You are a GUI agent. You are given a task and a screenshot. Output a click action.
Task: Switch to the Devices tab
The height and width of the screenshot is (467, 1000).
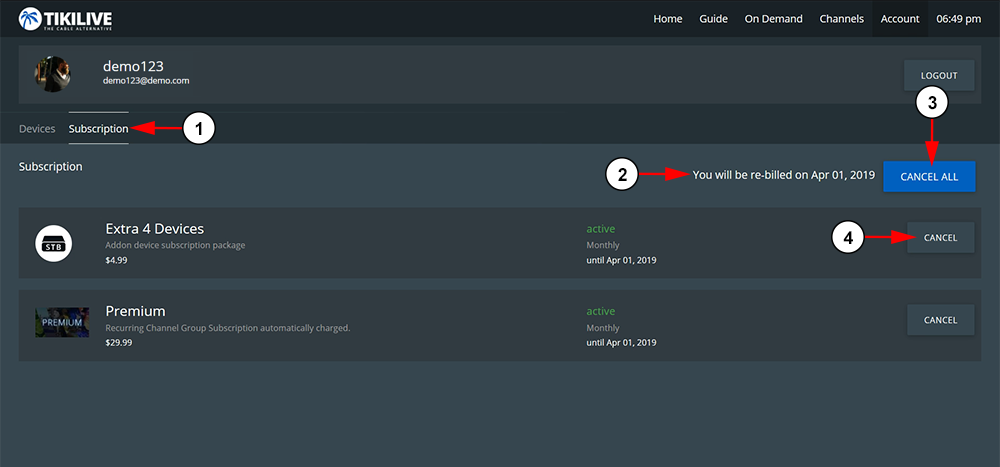[37, 129]
